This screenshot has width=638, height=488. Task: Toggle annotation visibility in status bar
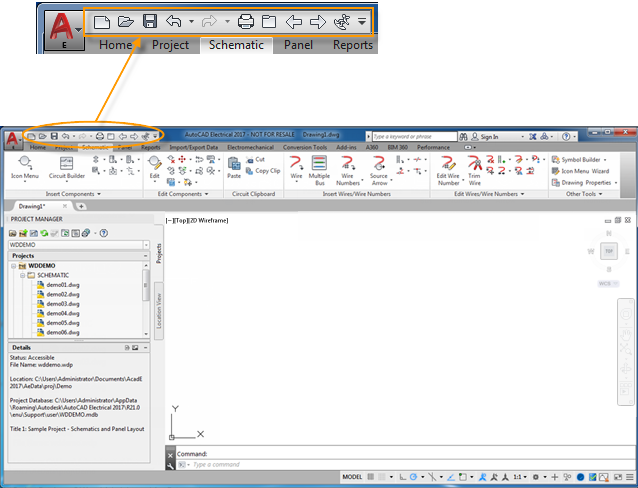click(x=483, y=477)
